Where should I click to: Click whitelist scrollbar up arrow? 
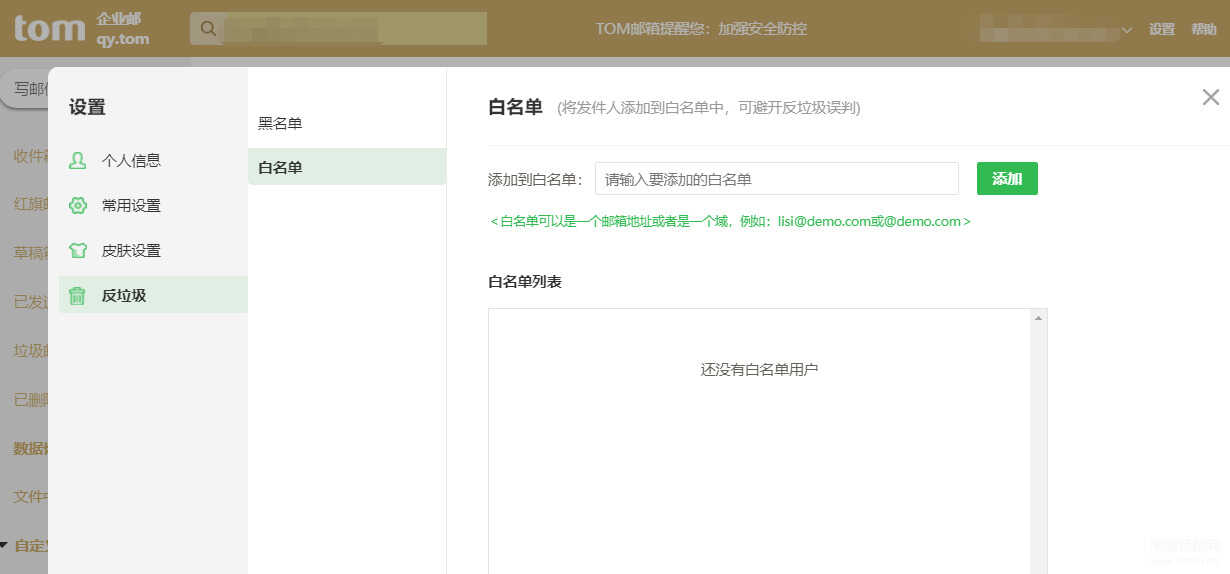pos(1039,318)
